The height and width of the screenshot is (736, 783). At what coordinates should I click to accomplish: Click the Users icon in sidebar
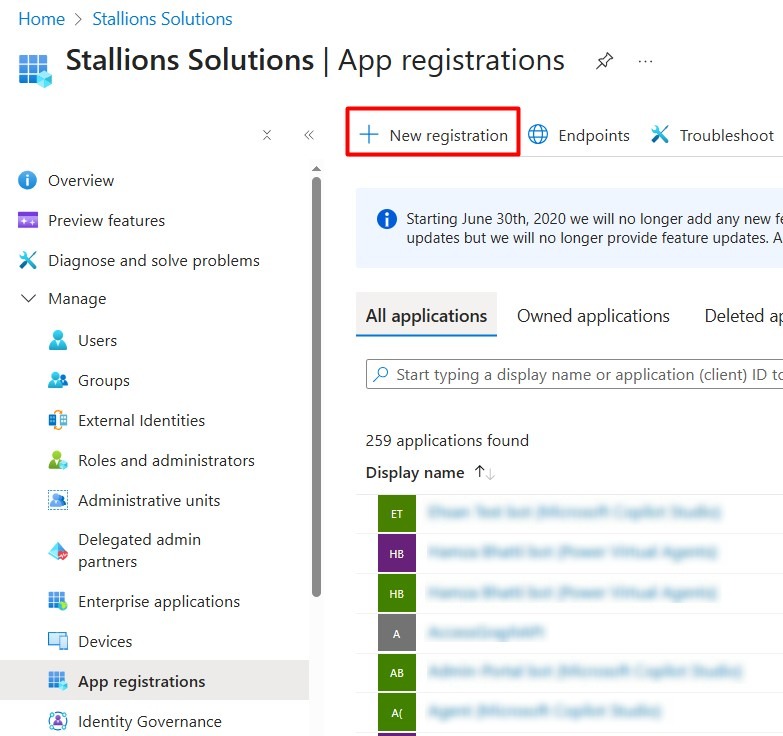pyautogui.click(x=58, y=340)
